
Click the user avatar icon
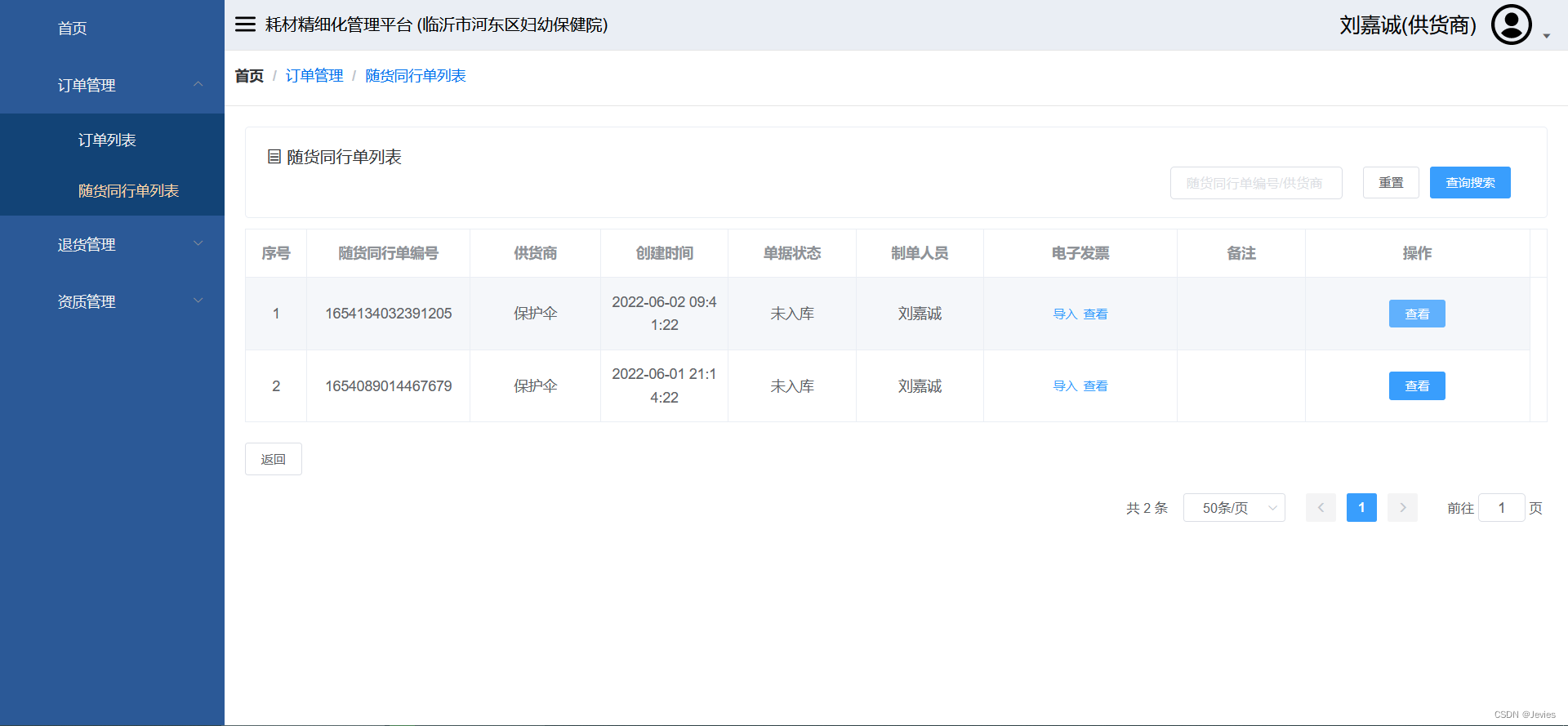(1512, 24)
